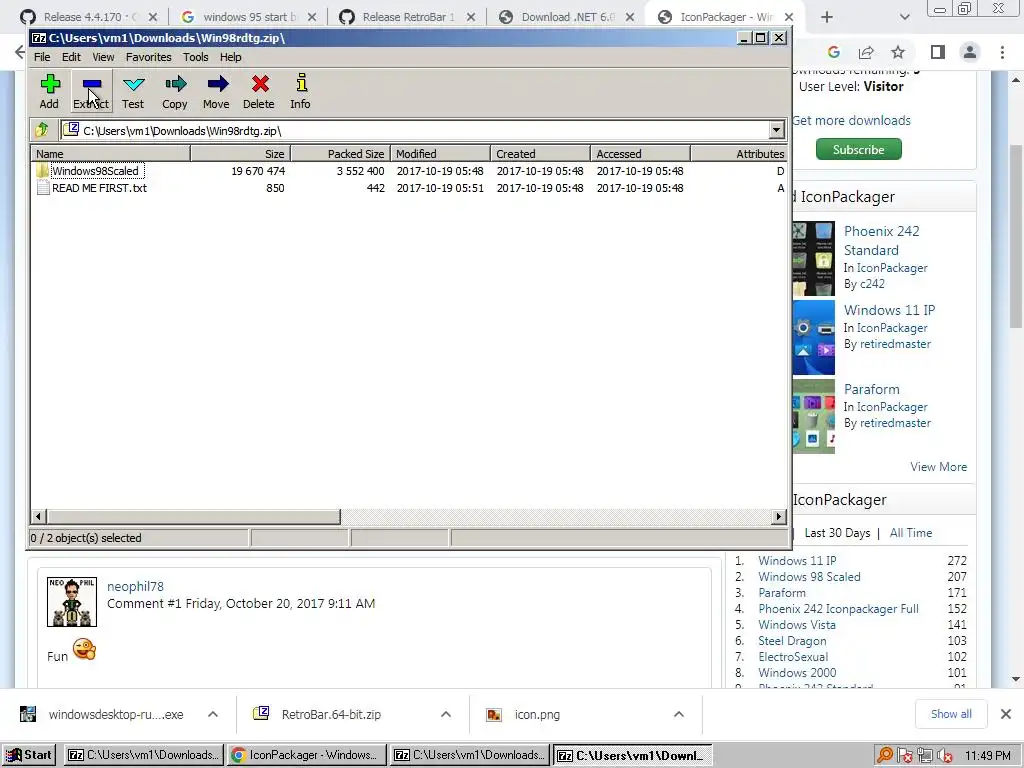The height and width of the screenshot is (768, 1024).
Task: Open the Tools menu
Action: [195, 57]
